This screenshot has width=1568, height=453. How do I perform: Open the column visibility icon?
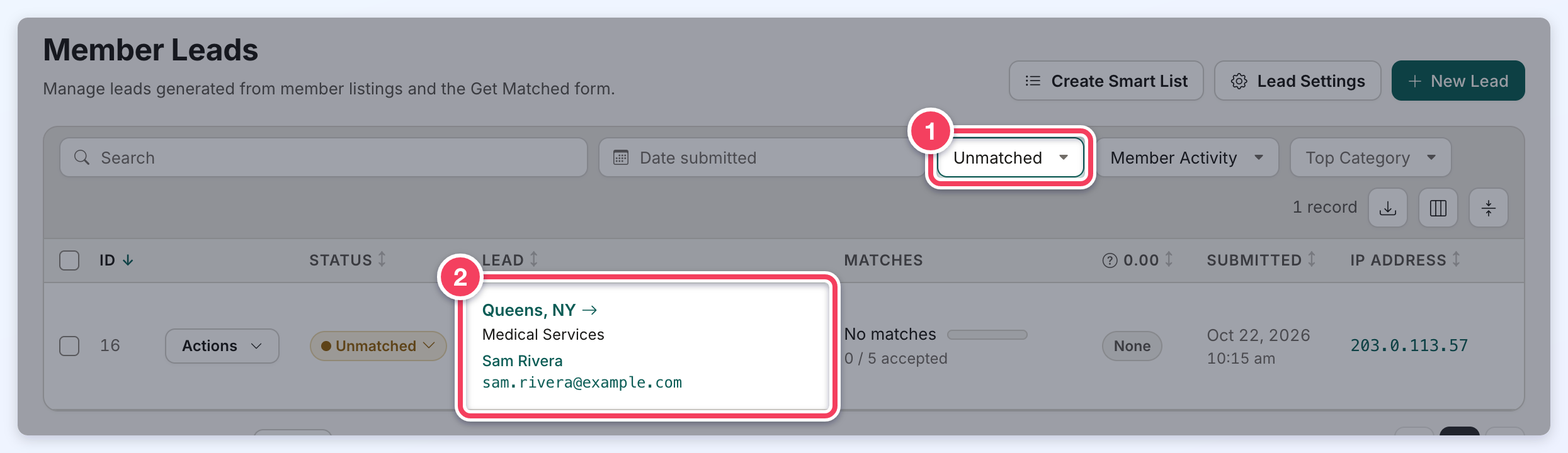[x=1438, y=208]
